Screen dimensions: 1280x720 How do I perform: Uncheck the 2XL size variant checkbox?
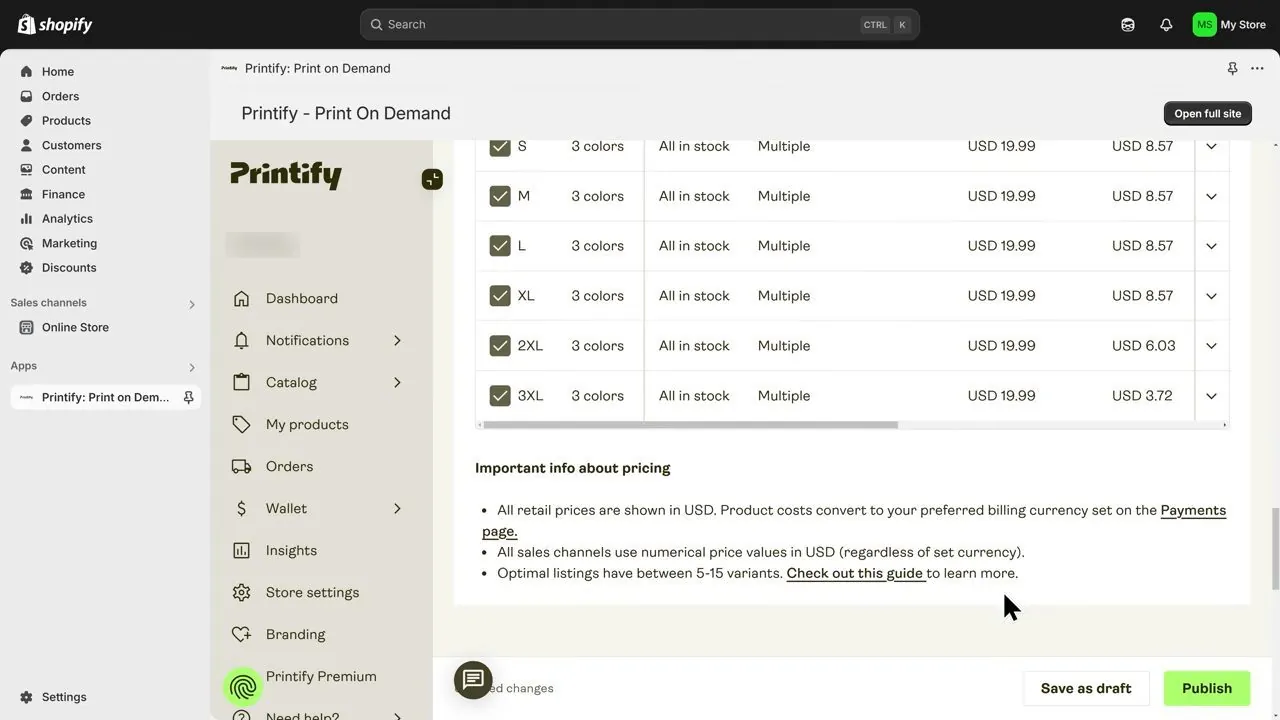(500, 346)
